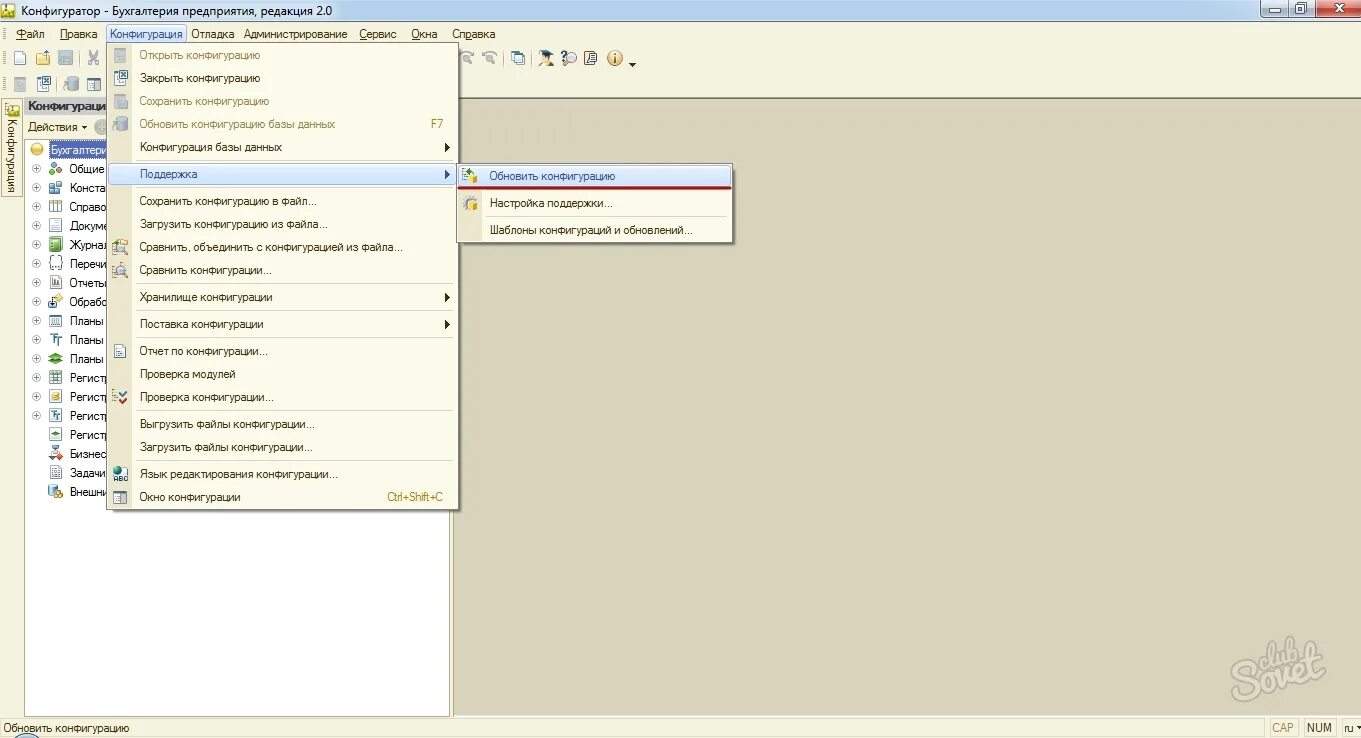The image size is (1361, 738).
Task: Expand the Конфигурация базы данных submenu
Action: coord(282,147)
